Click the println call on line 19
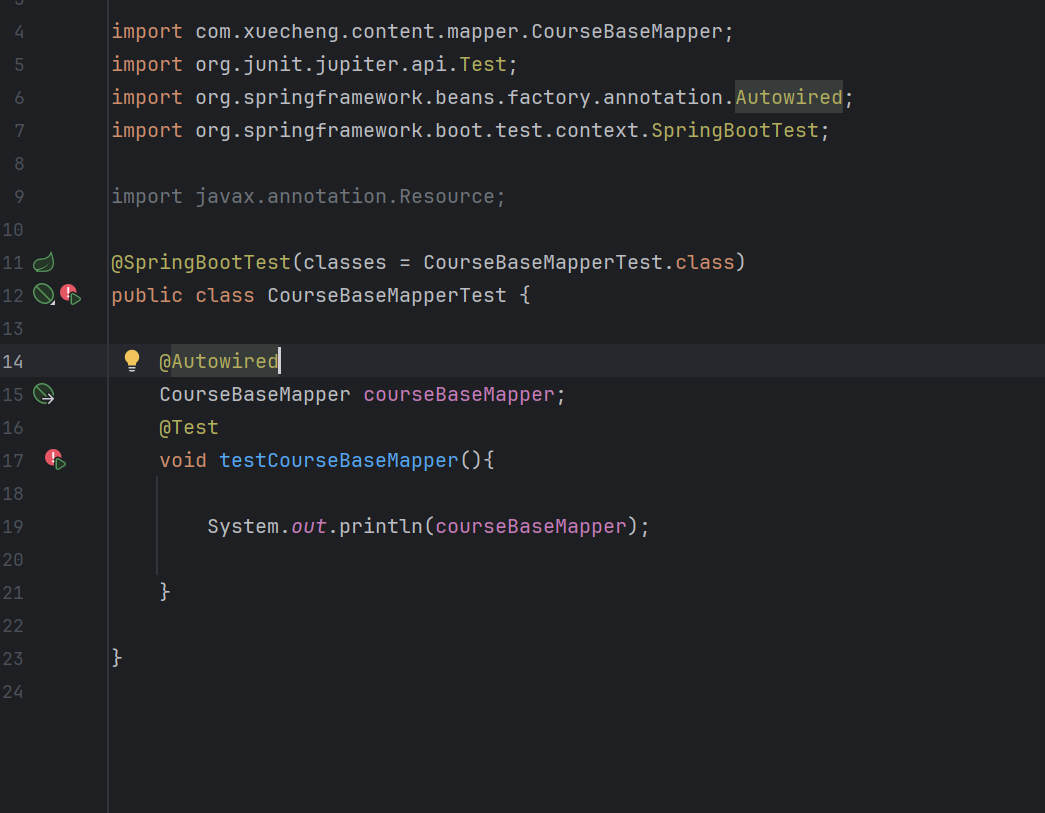 coord(381,526)
